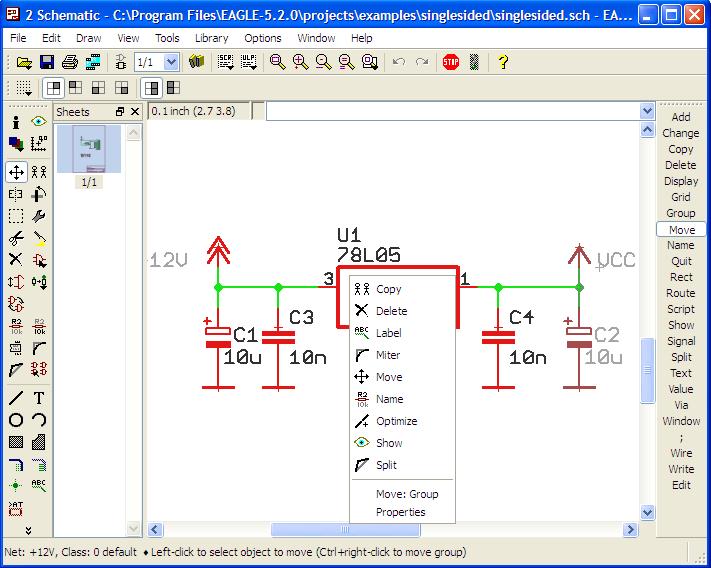Image resolution: width=711 pixels, height=568 pixels.
Task: Launch the CAM Processor icon
Action: click(93, 62)
